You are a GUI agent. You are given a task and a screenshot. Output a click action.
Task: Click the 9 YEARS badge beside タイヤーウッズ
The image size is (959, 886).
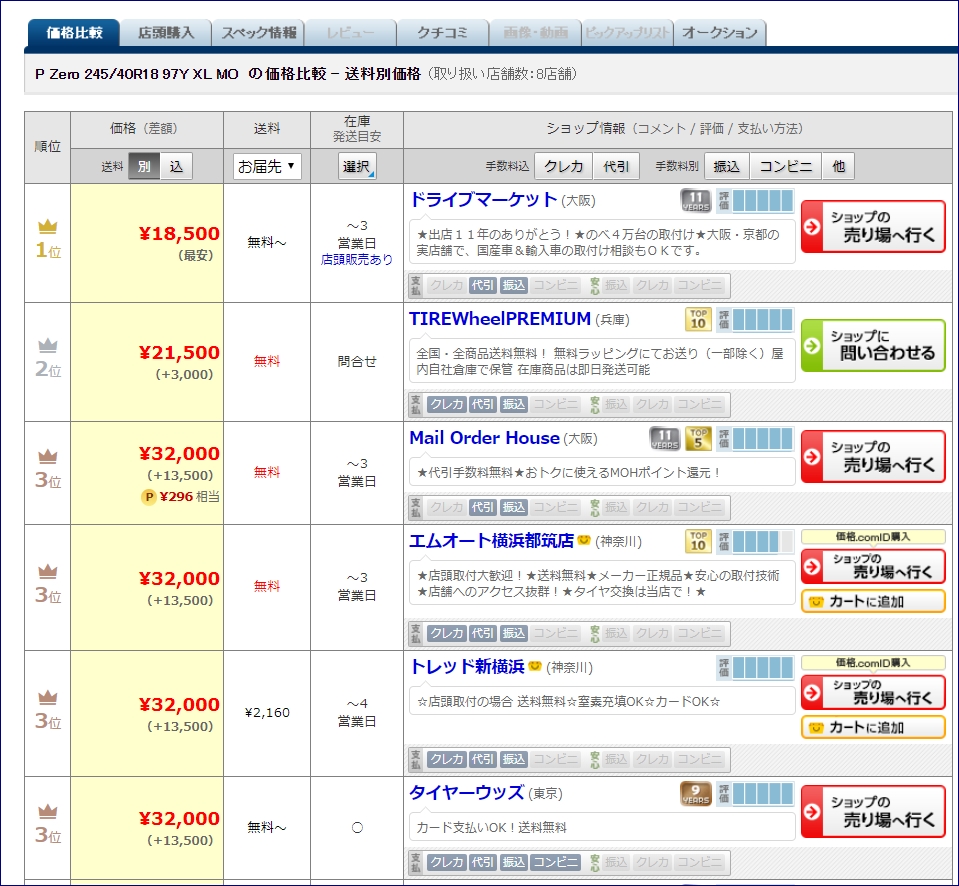(x=695, y=794)
